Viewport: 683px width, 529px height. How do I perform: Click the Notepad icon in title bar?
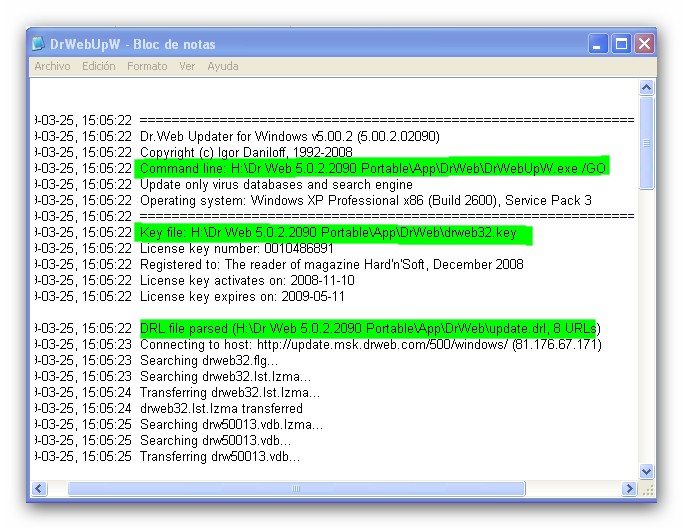point(38,44)
